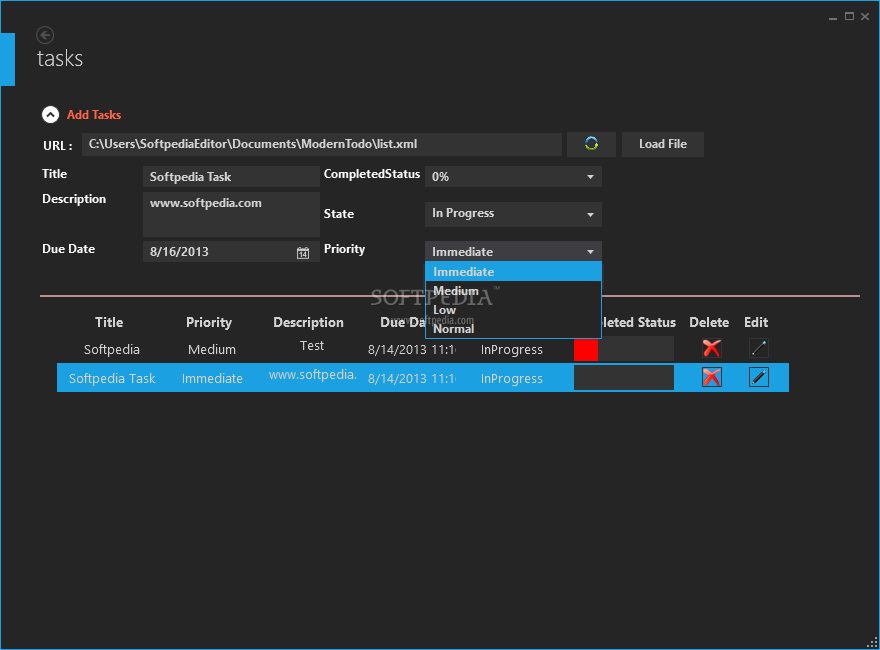The image size is (880, 650).
Task: Open the State dropdown showing In Progress
Action: [x=513, y=214]
